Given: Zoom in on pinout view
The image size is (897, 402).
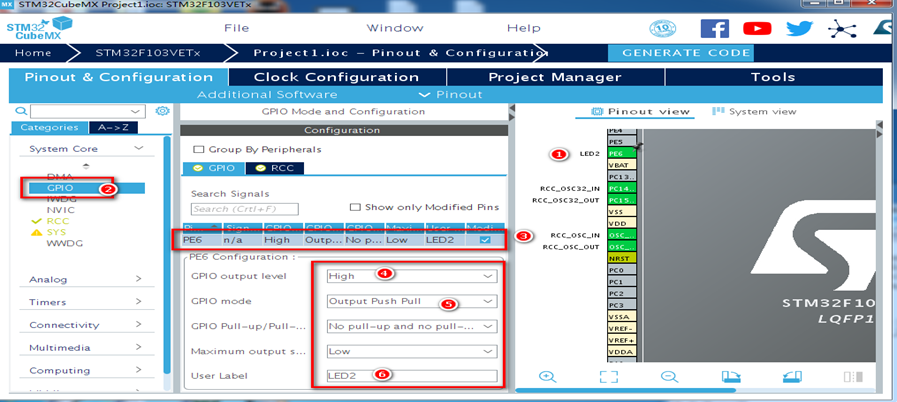Looking at the screenshot, I should (x=547, y=376).
